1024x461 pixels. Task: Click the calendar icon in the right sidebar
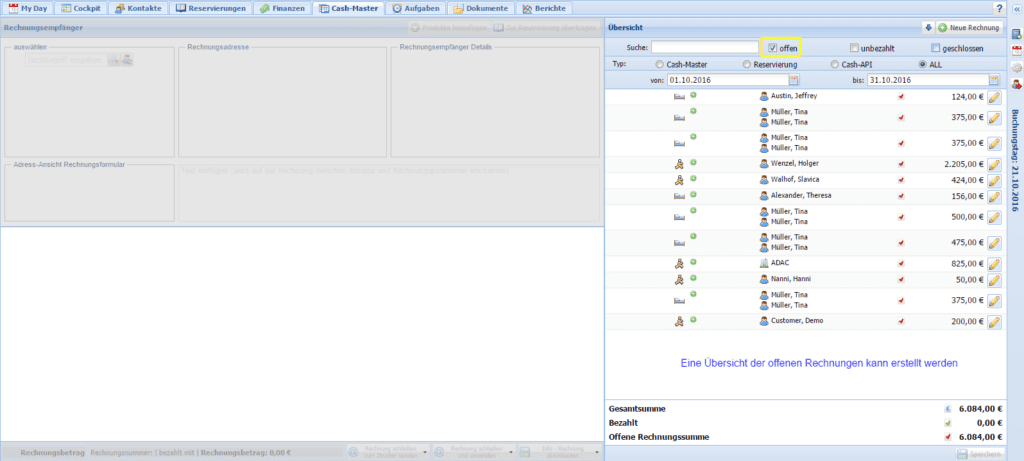click(x=1015, y=50)
